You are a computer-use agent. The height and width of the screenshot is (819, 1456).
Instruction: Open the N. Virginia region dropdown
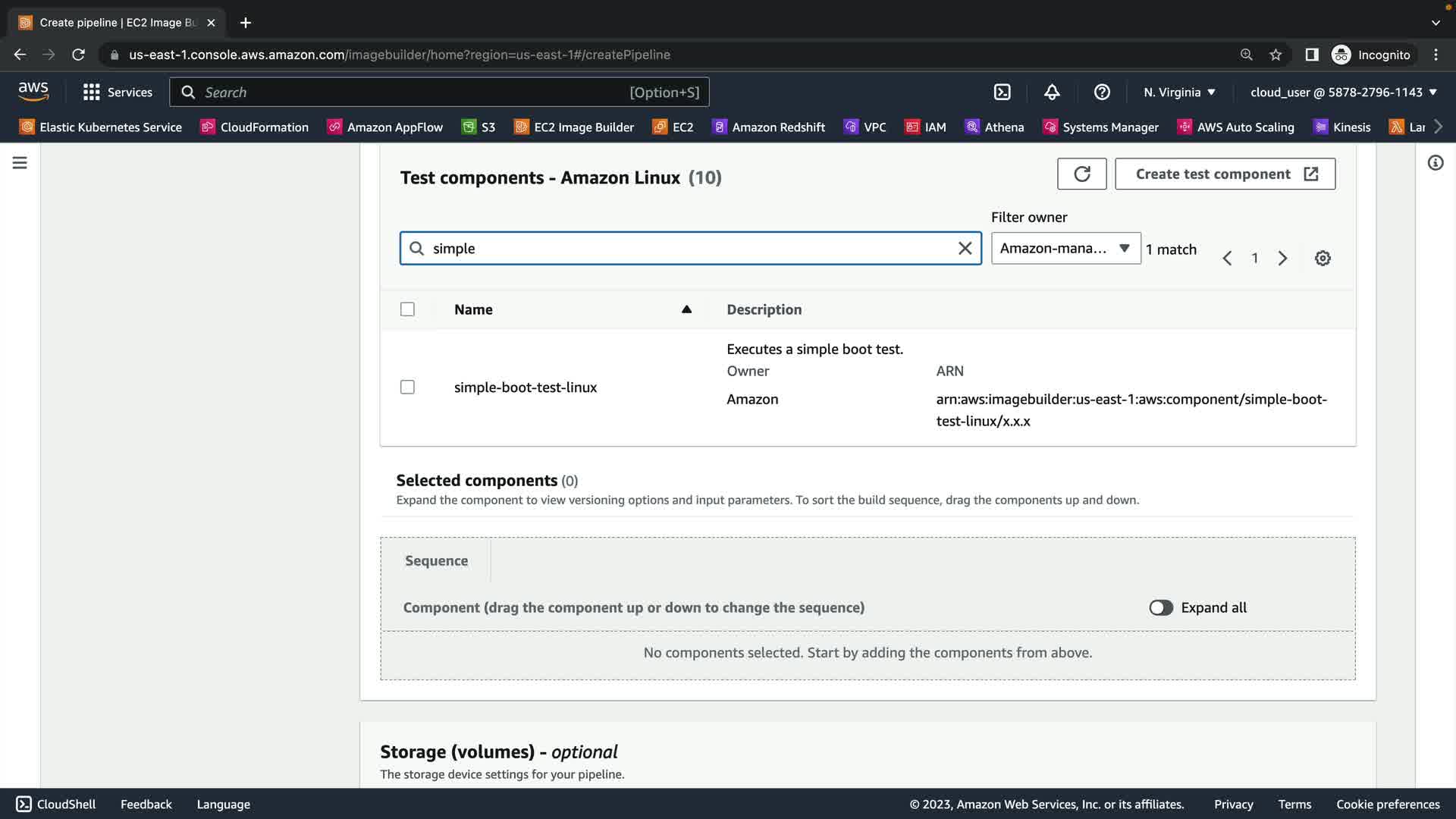(1179, 93)
